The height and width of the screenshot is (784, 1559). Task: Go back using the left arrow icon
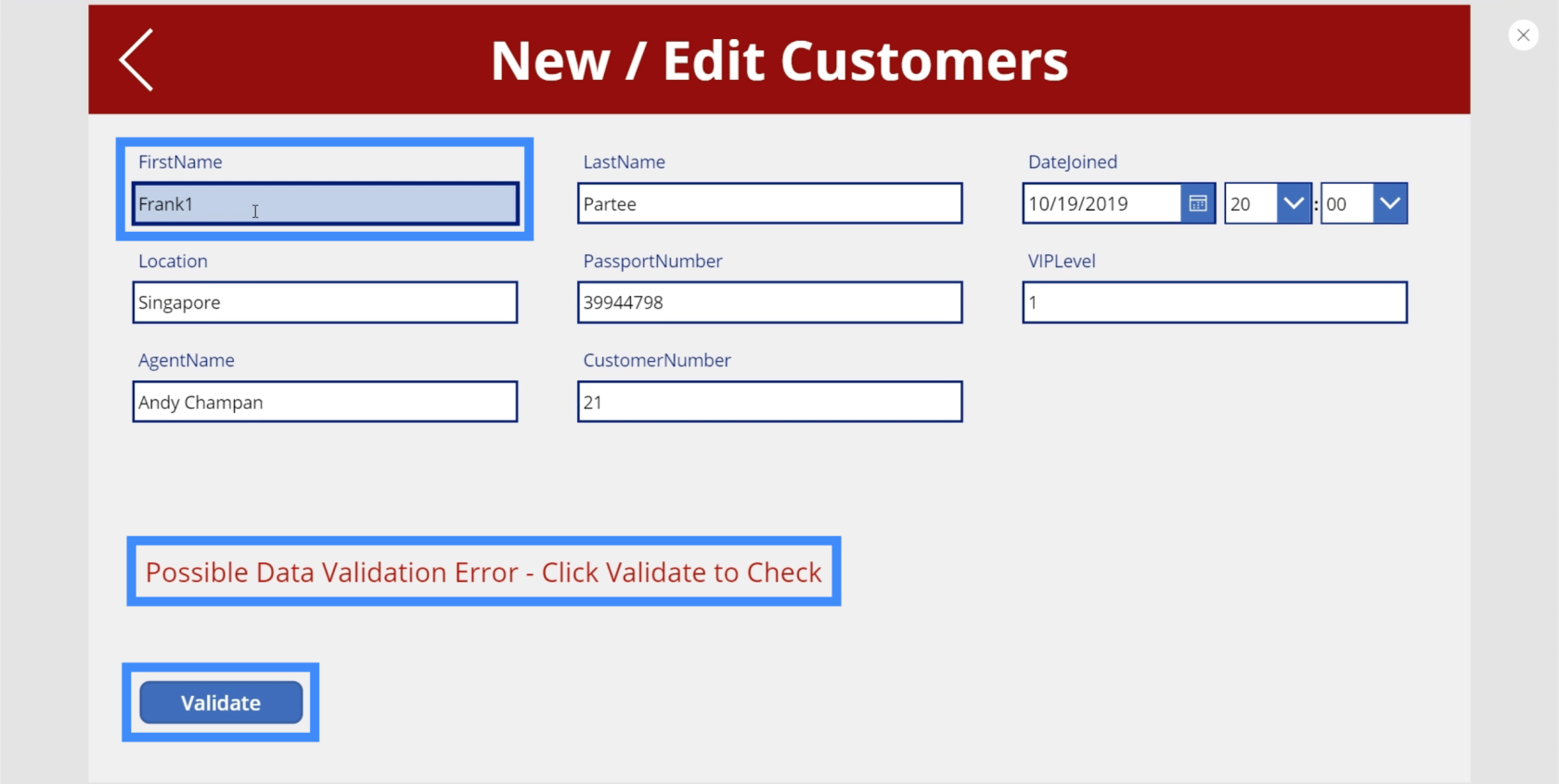tap(135, 59)
